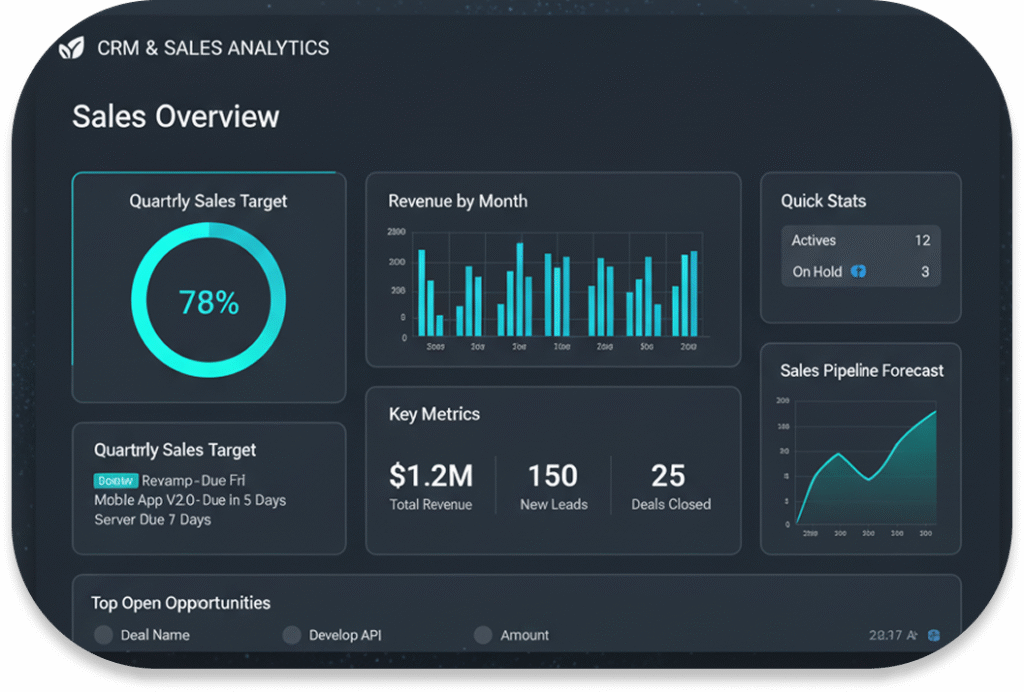Screen dimensions: 1024x692
Task: Select the Amount radio circle
Action: click(x=483, y=635)
